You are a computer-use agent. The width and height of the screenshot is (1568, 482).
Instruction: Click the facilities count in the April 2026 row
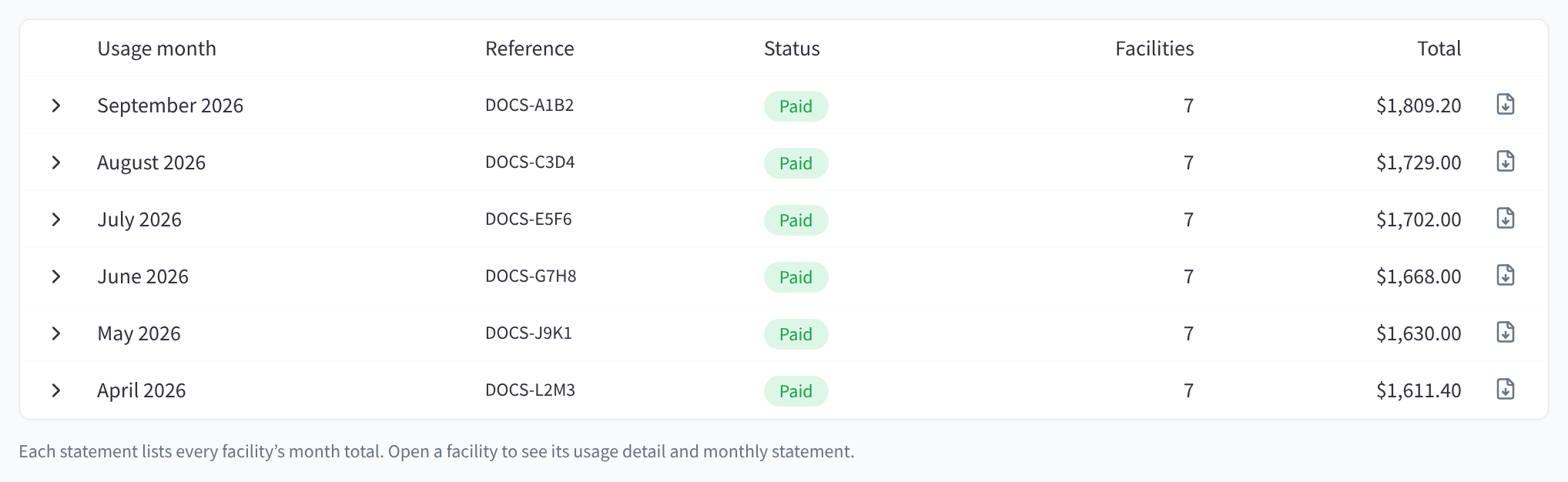coord(1188,390)
